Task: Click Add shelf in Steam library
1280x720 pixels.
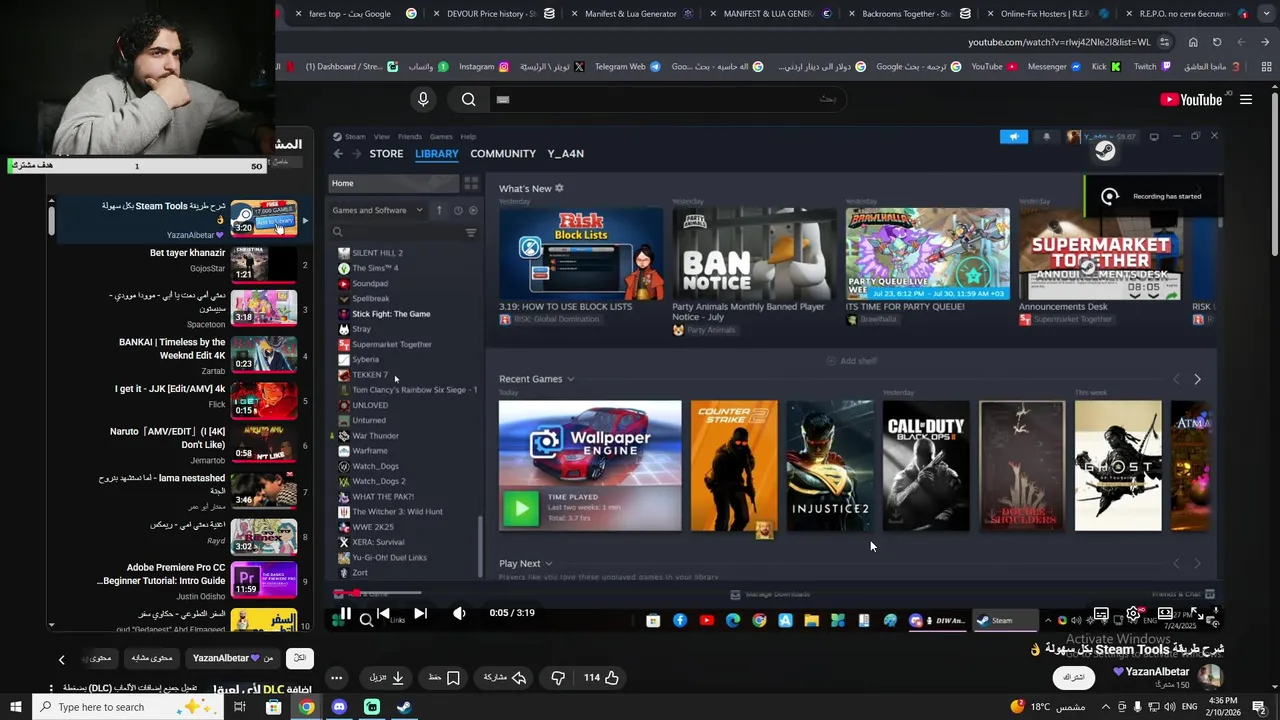Action: (851, 361)
